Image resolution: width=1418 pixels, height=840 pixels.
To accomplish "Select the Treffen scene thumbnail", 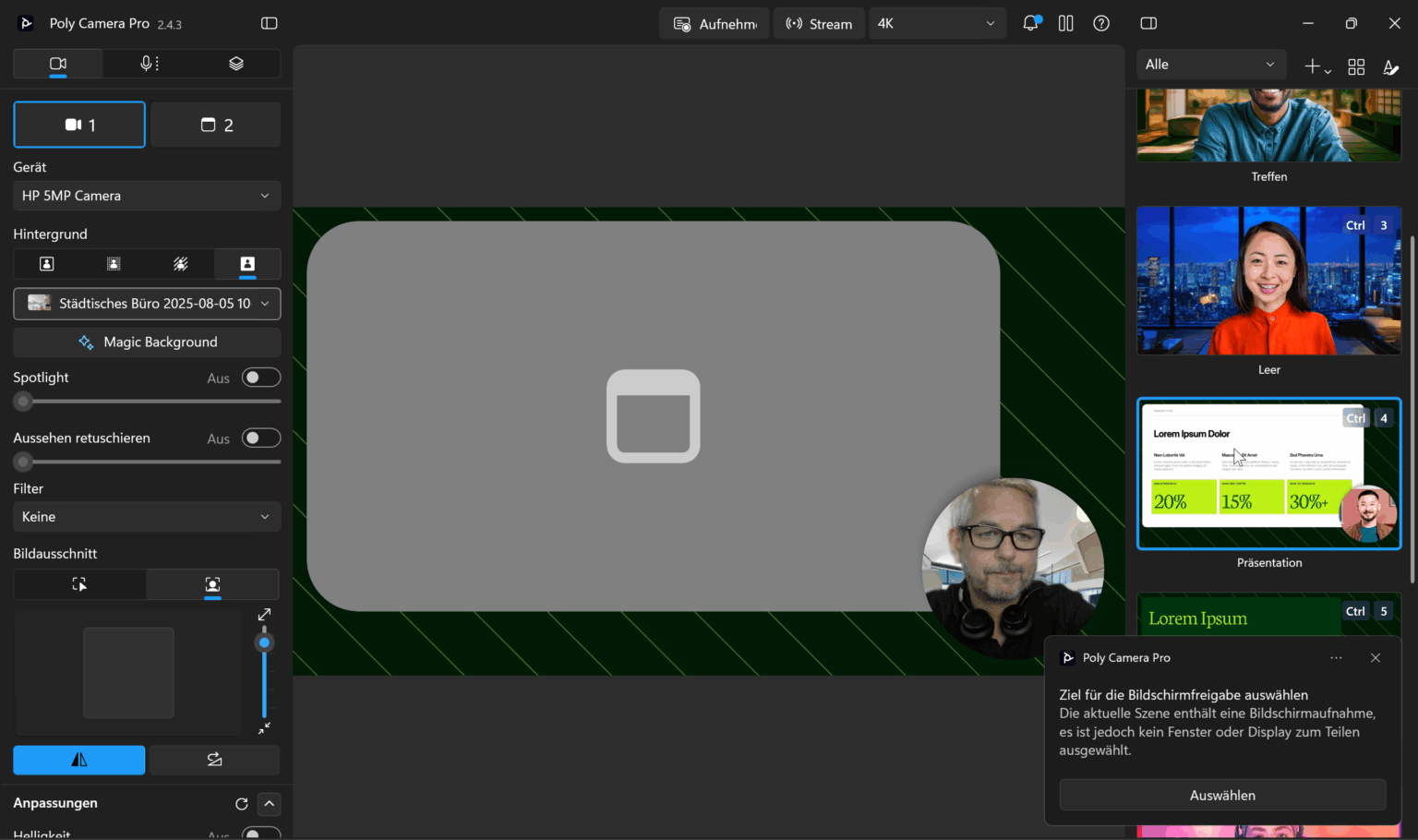I will 1269,126.
